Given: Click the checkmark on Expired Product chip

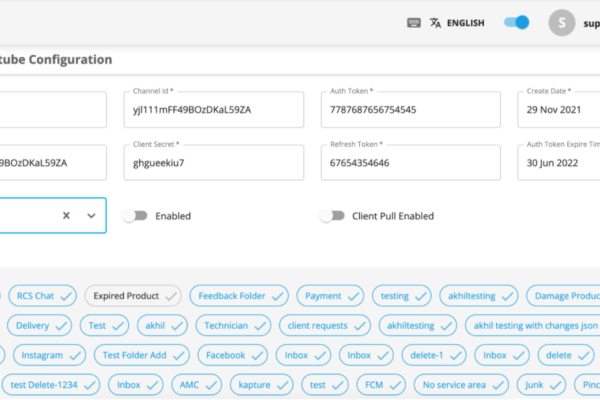Looking at the screenshot, I should click(171, 296).
